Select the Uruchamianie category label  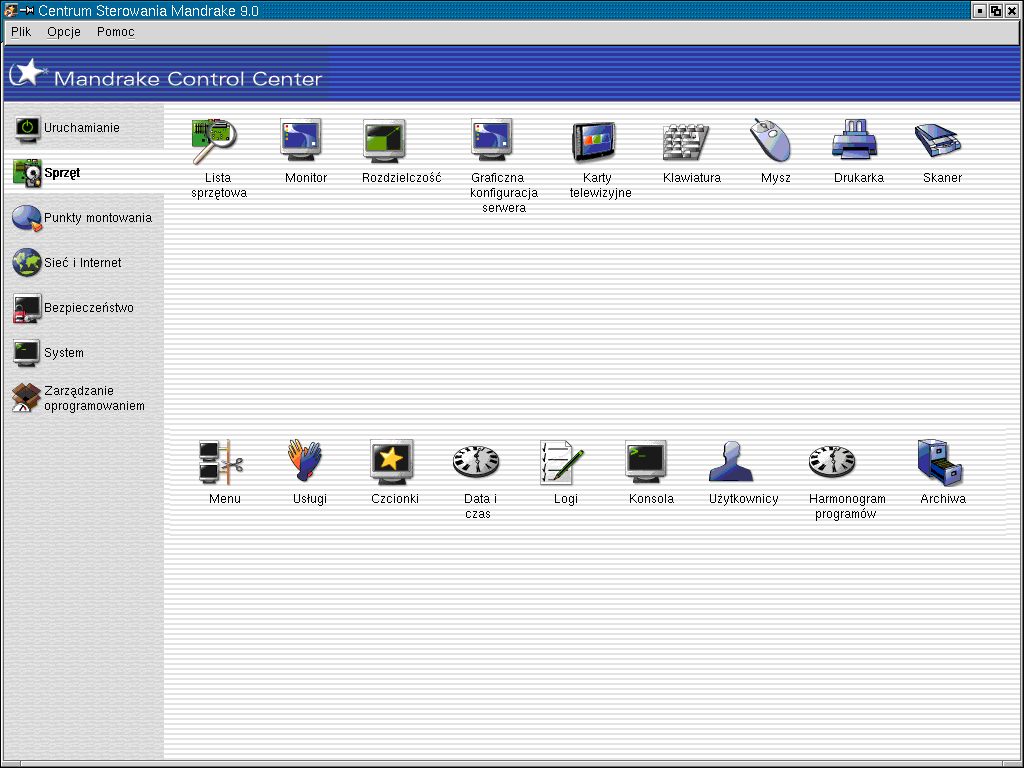[82, 128]
